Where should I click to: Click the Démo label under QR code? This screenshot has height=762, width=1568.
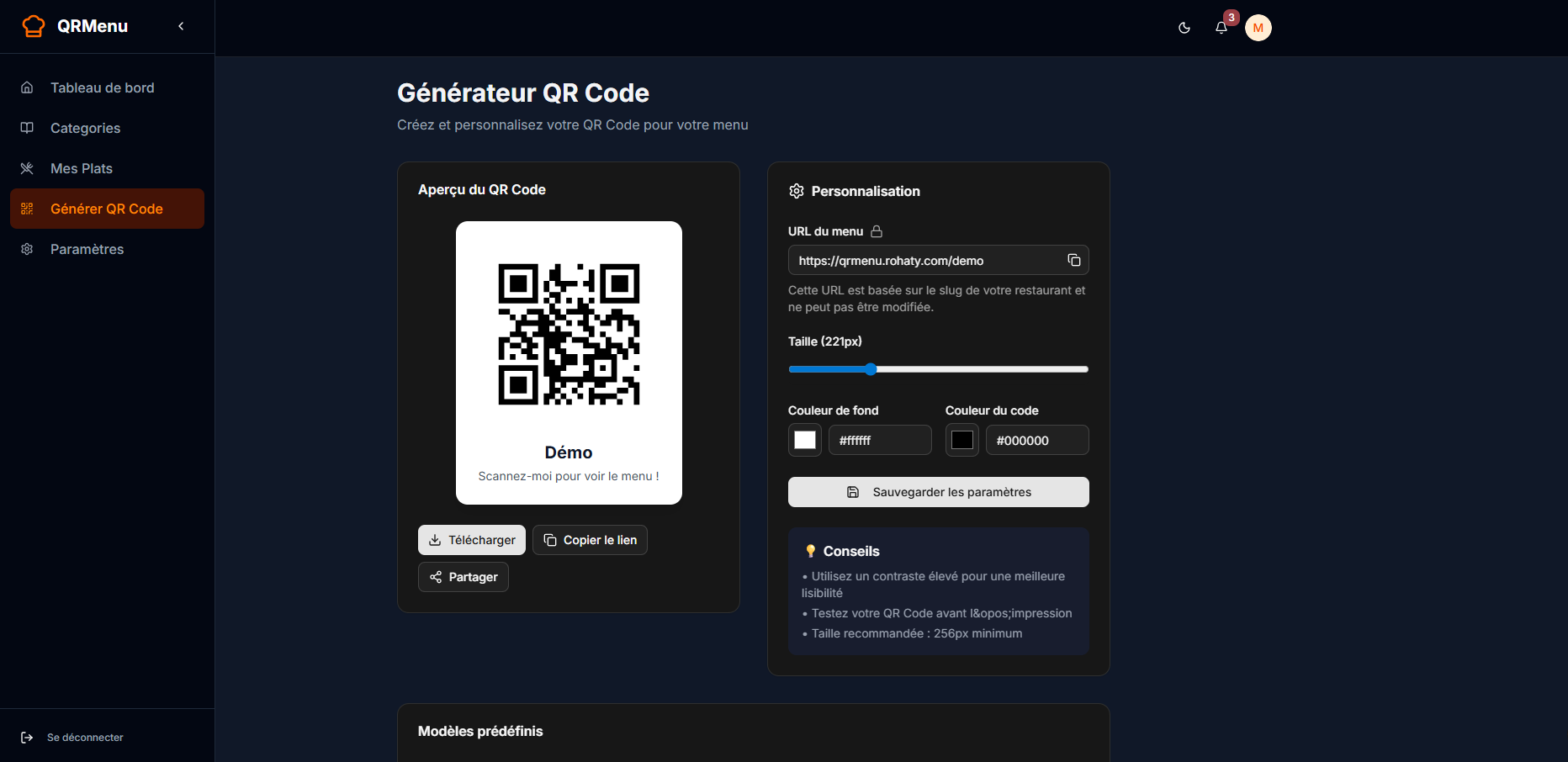569,452
